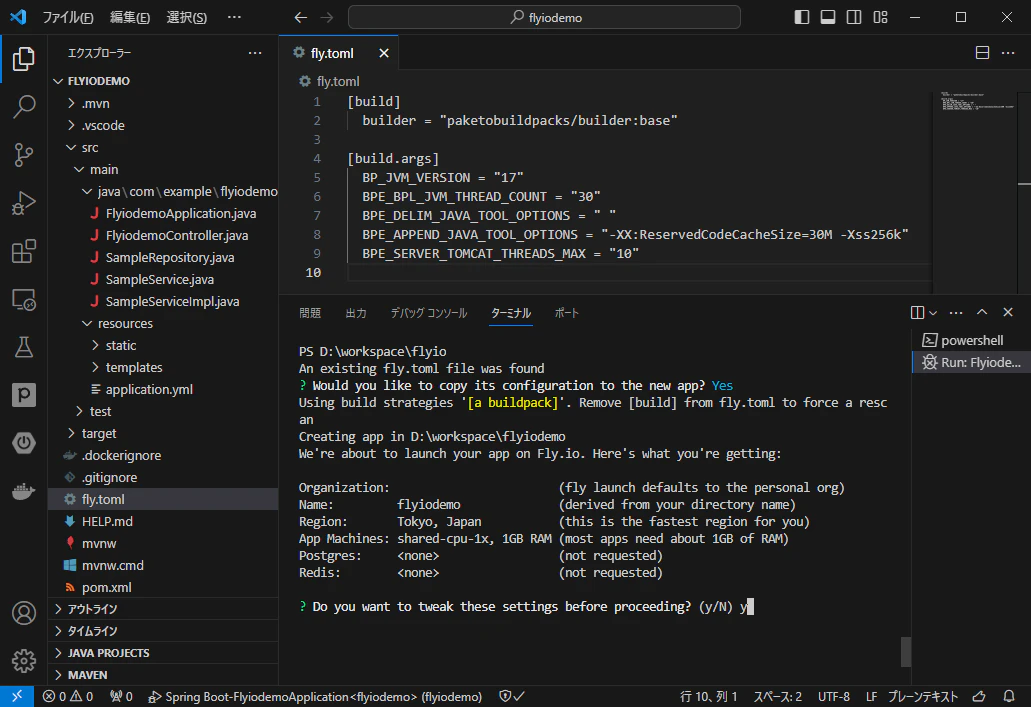Image resolution: width=1031 pixels, height=707 pixels.
Task: Open the Spring Boot Dashboard power icon
Action: [x=24, y=443]
